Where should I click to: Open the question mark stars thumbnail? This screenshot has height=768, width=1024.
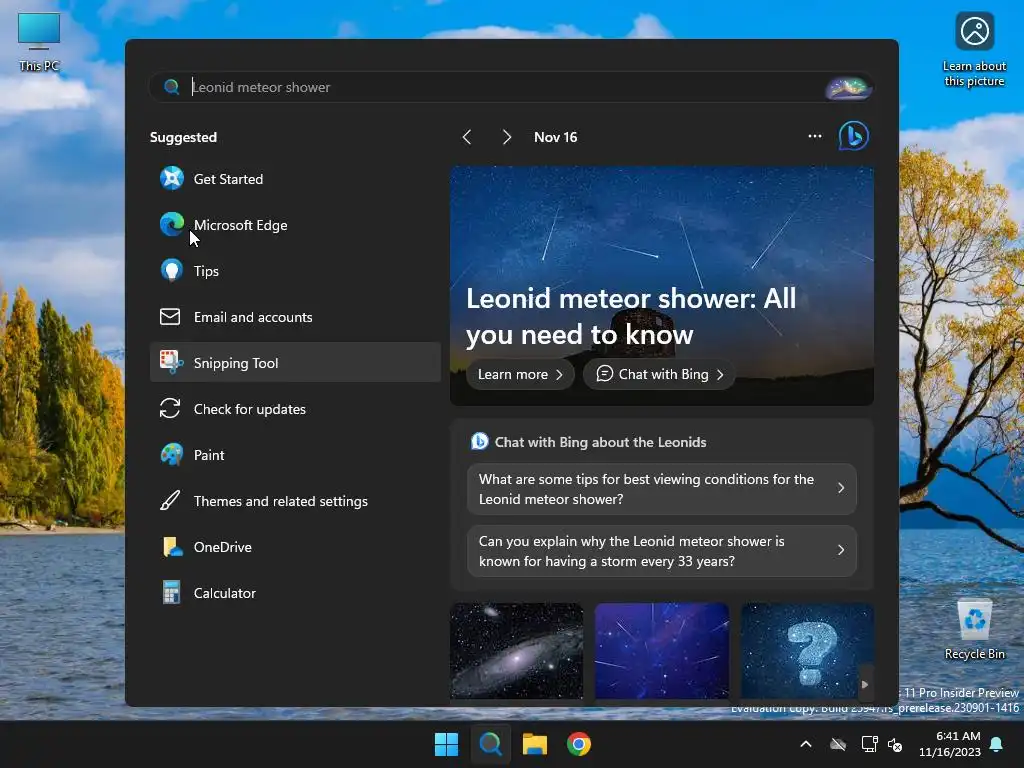pyautogui.click(x=807, y=651)
